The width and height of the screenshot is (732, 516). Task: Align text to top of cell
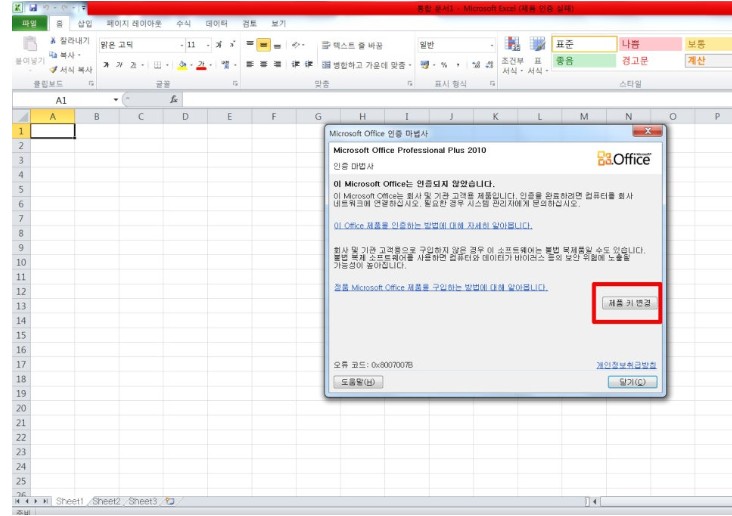(250, 44)
